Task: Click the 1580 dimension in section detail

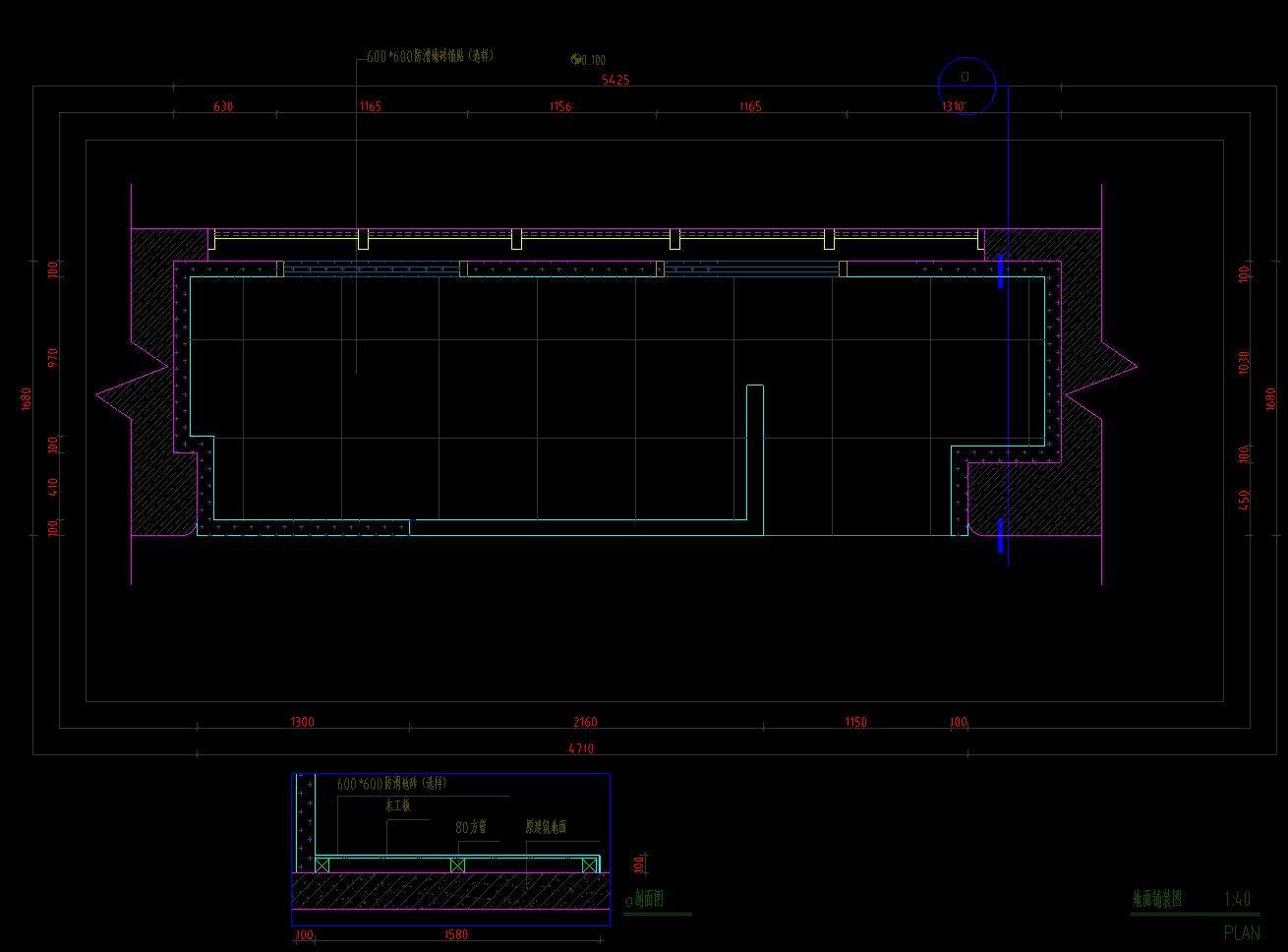Action: point(456,935)
